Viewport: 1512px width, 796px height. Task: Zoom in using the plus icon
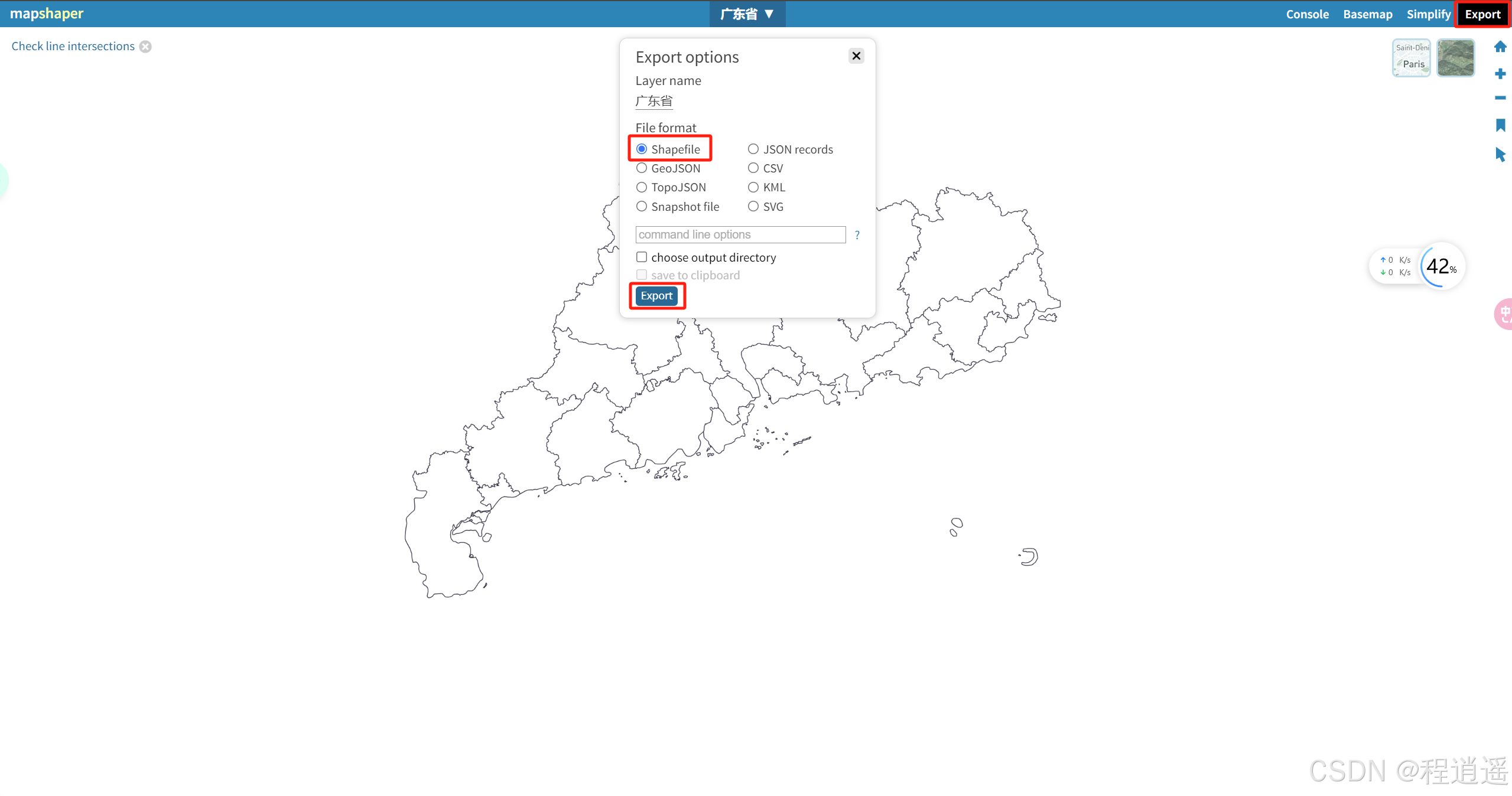point(1500,74)
